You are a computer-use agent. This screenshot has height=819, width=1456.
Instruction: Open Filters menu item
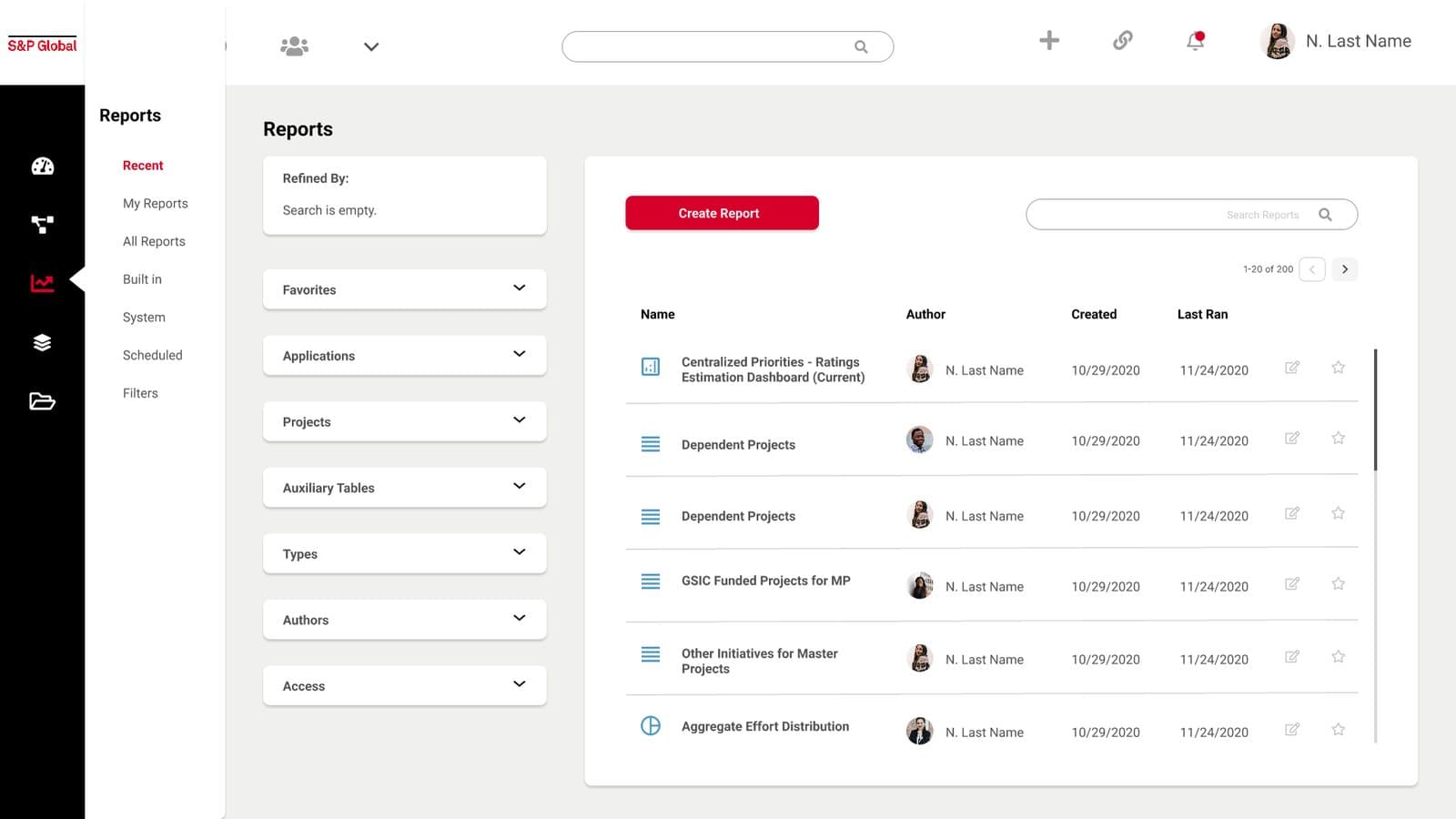pyautogui.click(x=140, y=393)
